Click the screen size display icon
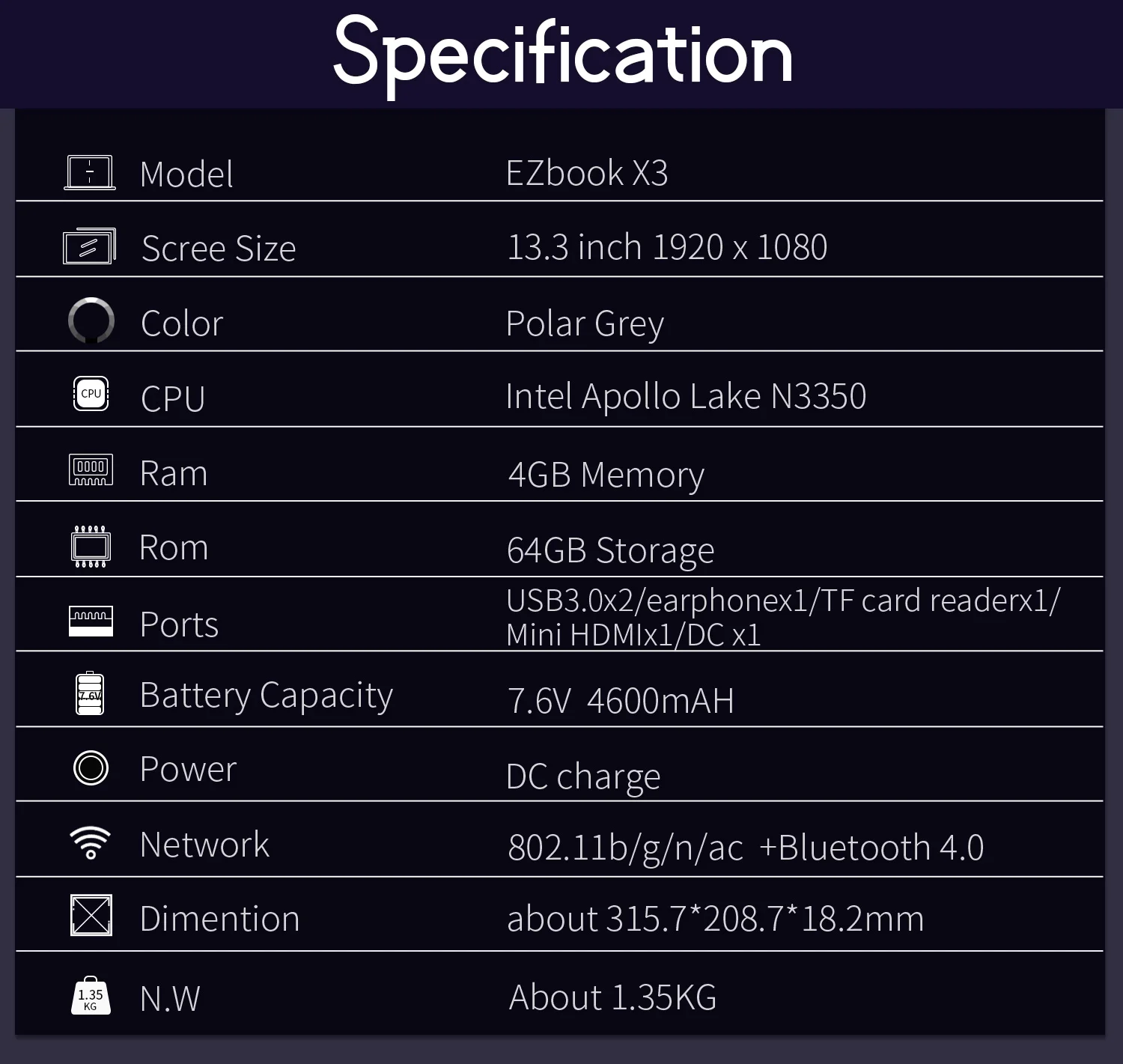 pos(90,246)
